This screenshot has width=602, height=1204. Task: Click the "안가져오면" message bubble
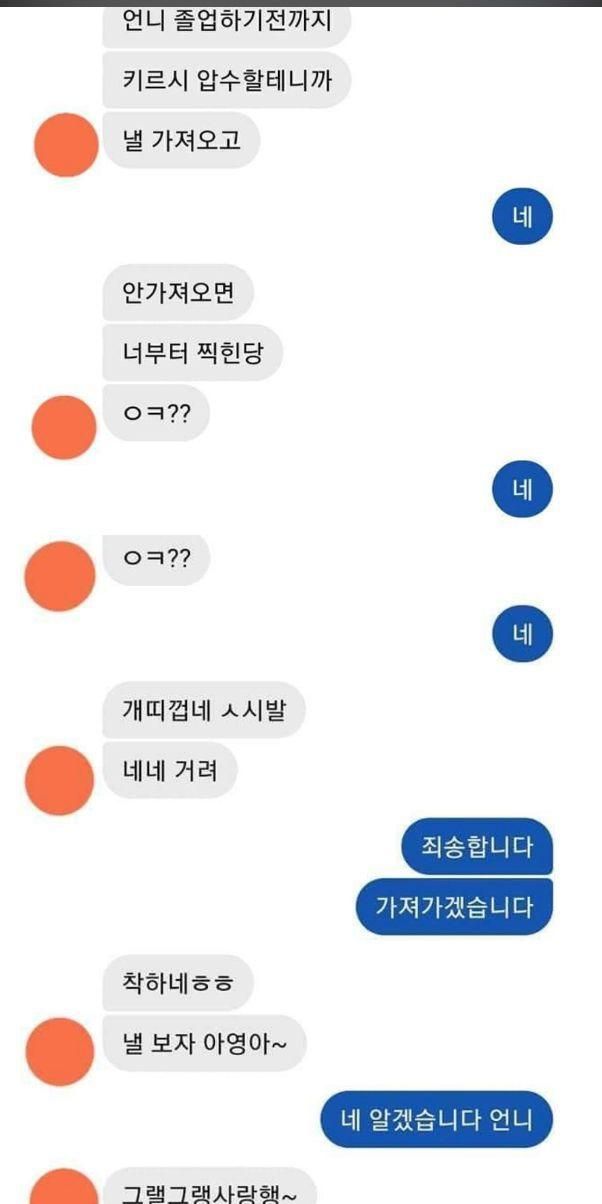pos(178,294)
